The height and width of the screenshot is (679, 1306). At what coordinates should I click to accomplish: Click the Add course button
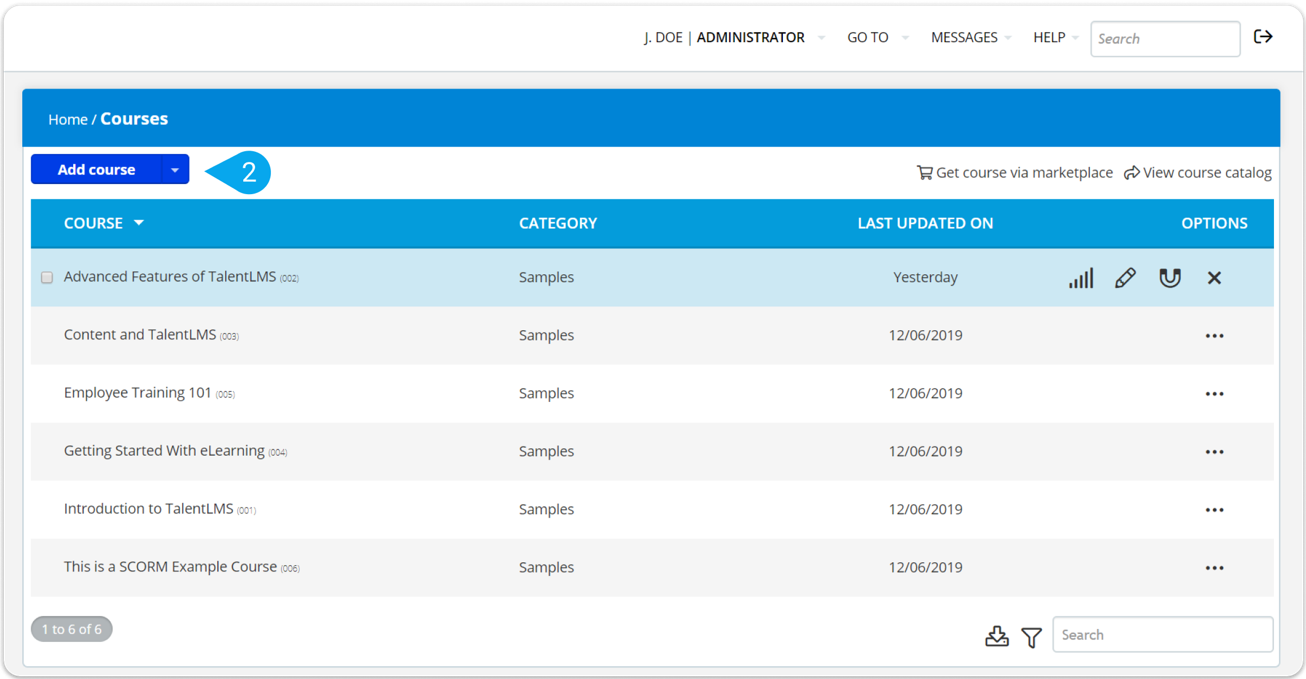pos(96,170)
